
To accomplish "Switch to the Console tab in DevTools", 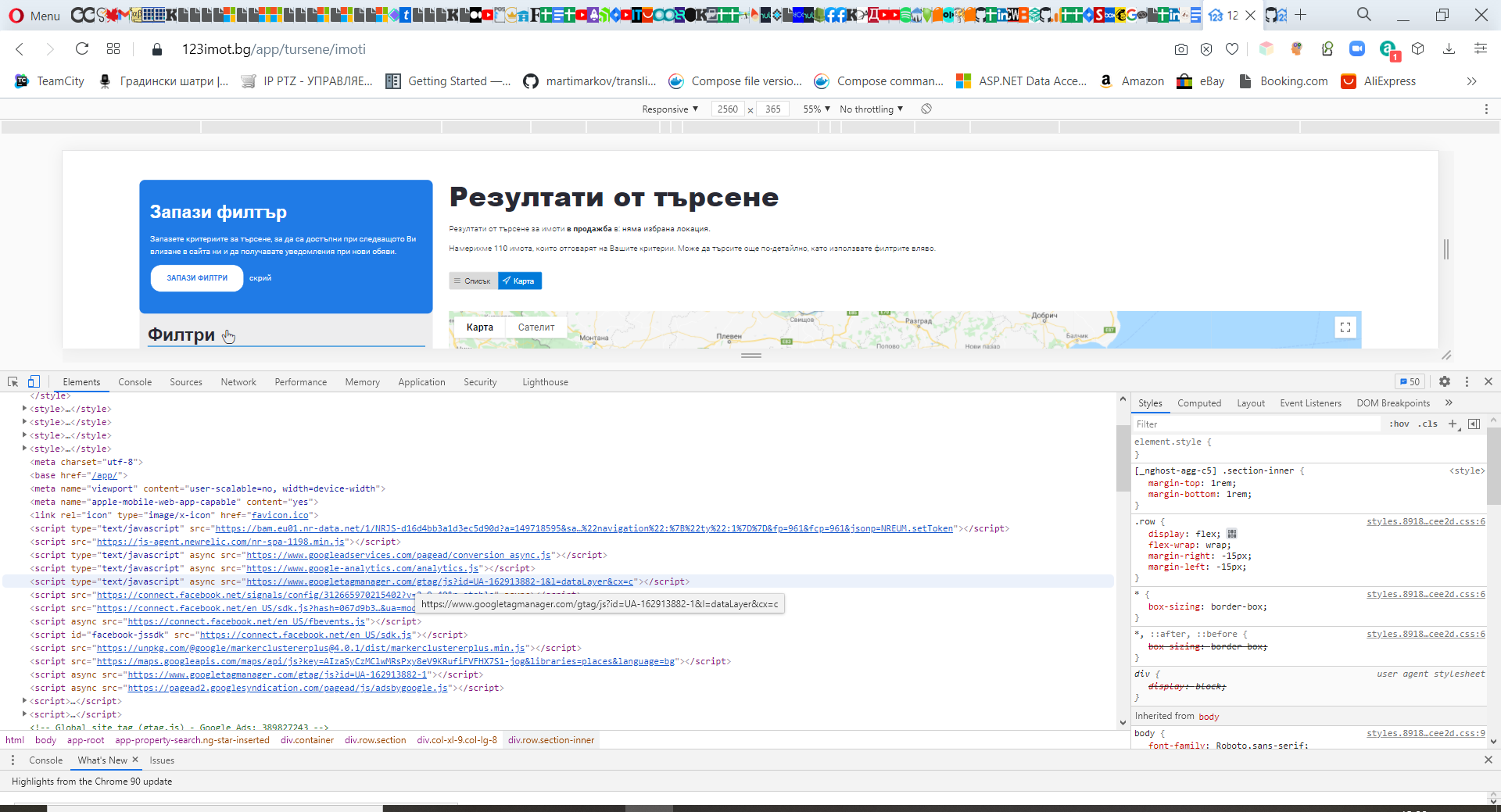I will coord(134,381).
